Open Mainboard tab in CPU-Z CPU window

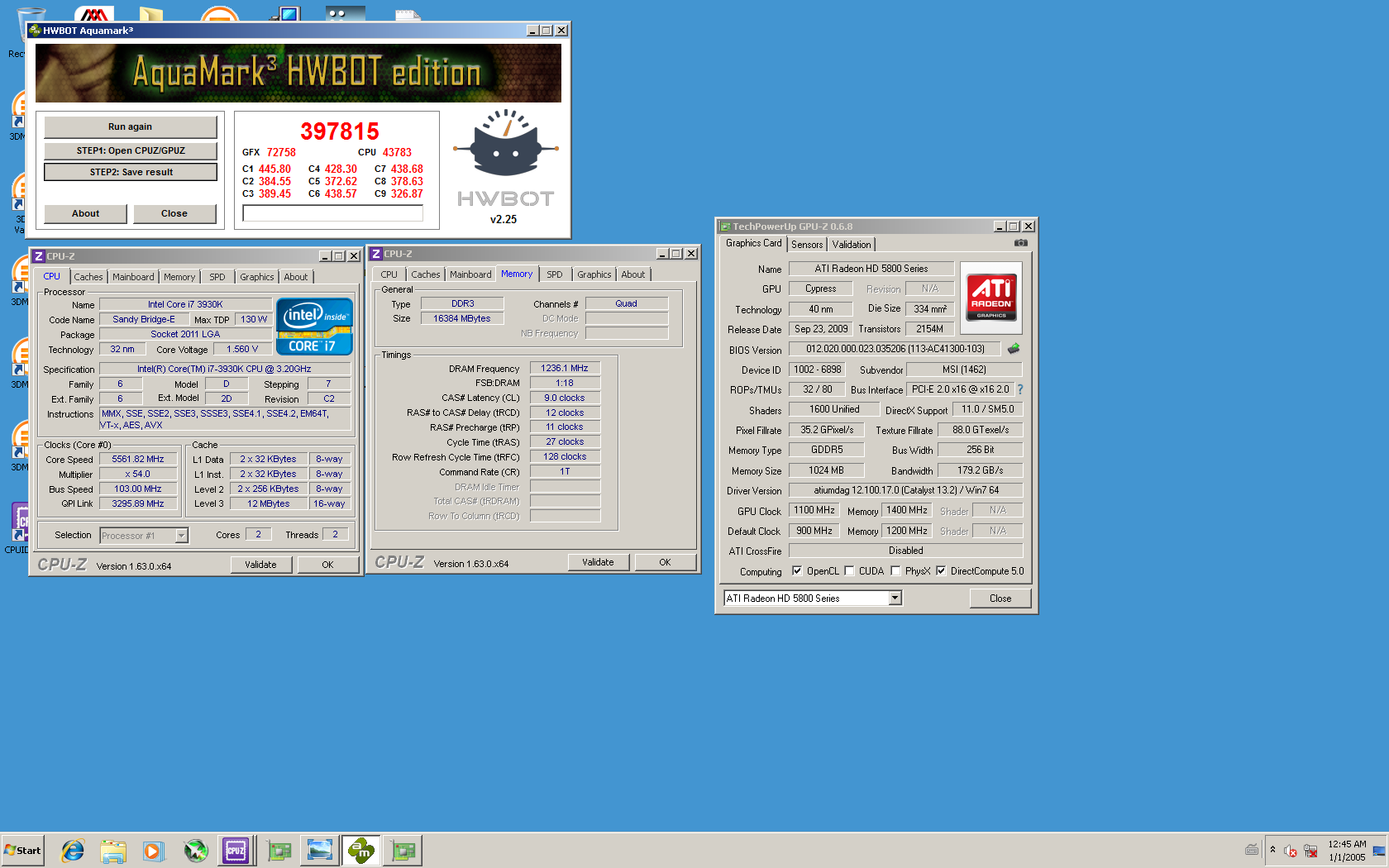(133, 277)
